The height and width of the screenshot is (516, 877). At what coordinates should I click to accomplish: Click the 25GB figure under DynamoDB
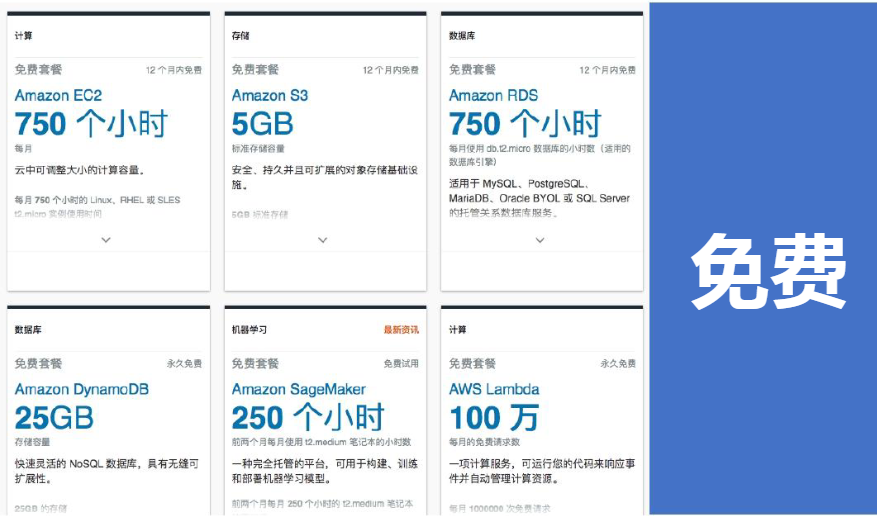pyautogui.click(x=54, y=418)
